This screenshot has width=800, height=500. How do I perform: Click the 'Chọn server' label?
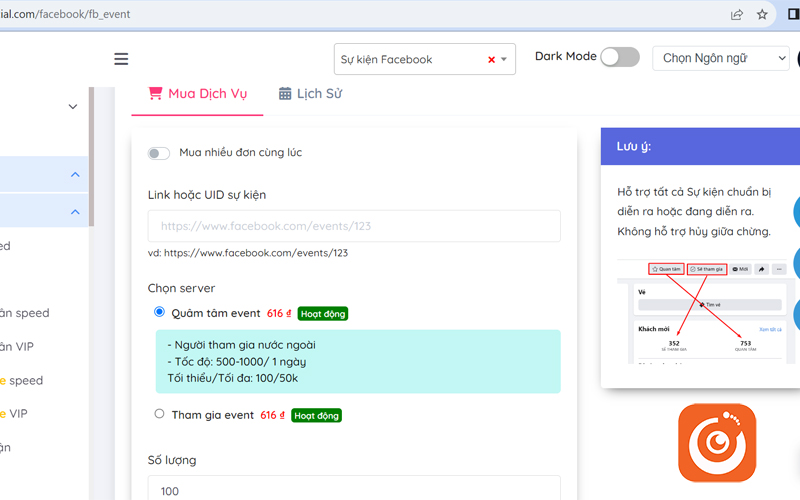click(181, 288)
